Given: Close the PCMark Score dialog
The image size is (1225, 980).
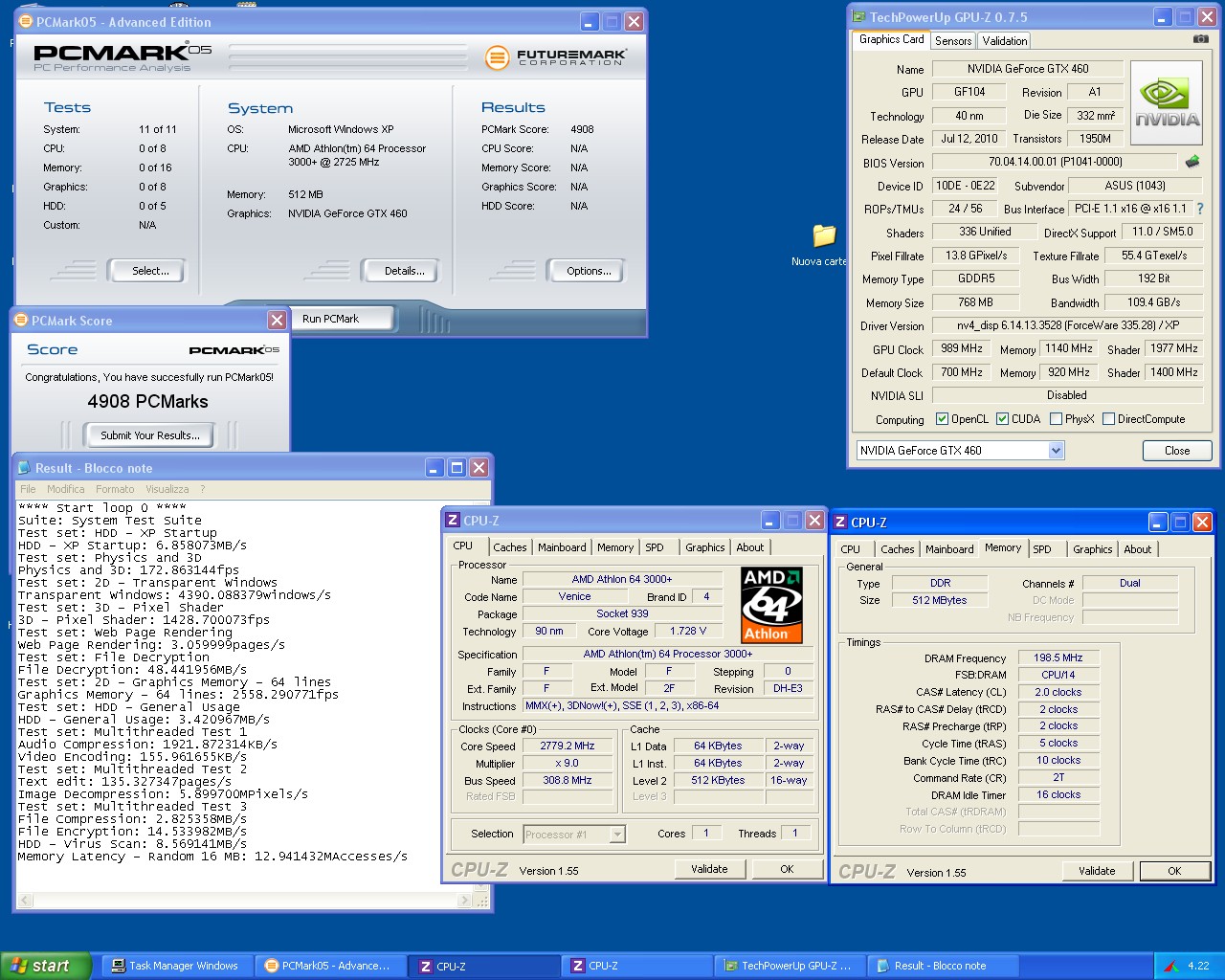Looking at the screenshot, I should coord(277,321).
